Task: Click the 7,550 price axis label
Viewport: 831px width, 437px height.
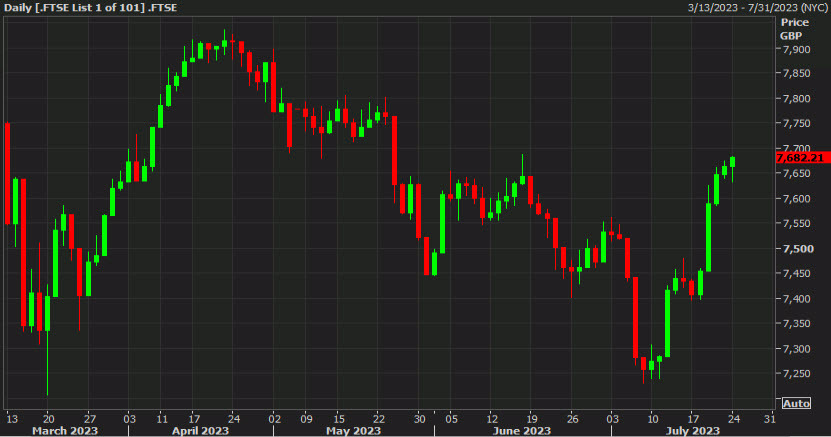Action: pyautogui.click(x=797, y=224)
